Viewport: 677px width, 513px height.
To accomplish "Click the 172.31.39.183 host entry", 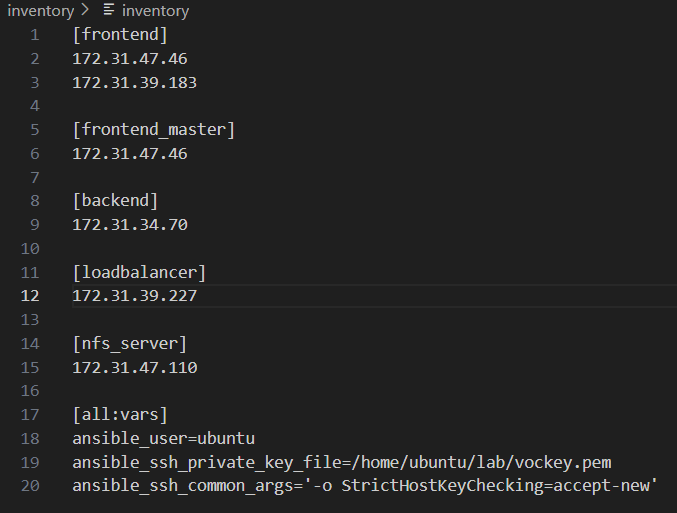I will [134, 83].
